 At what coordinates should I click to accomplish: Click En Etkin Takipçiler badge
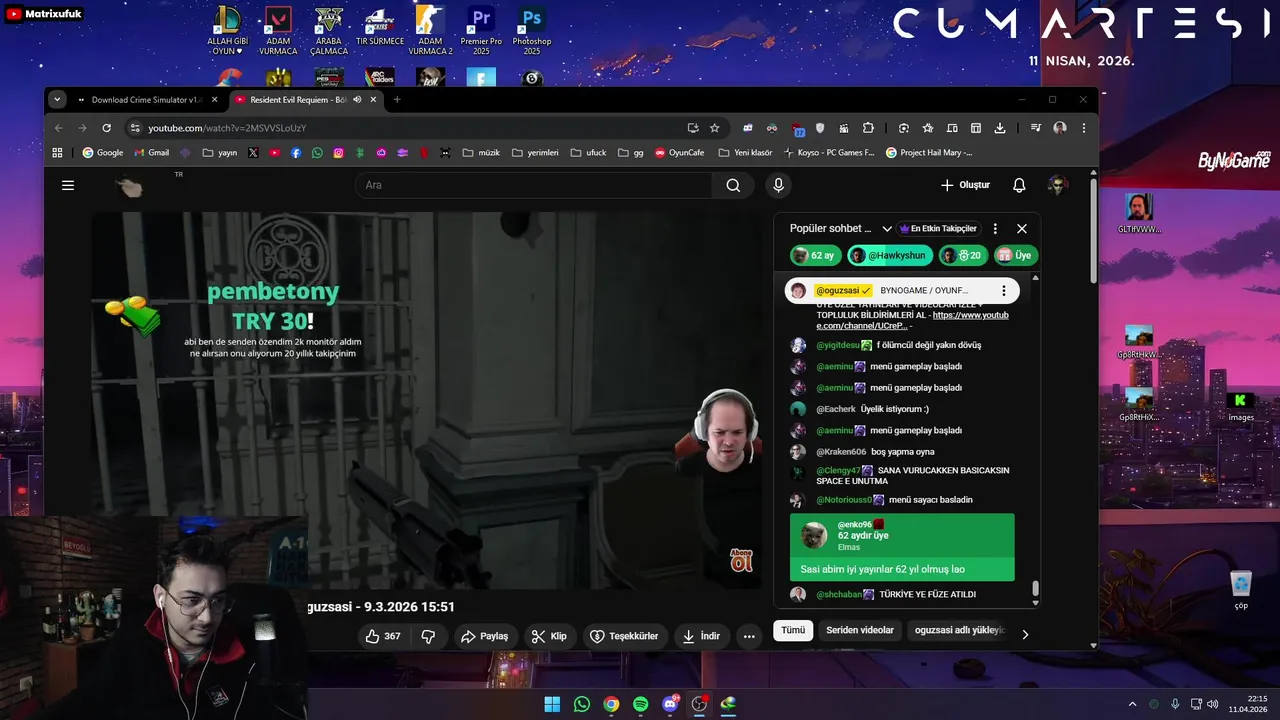[938, 229]
